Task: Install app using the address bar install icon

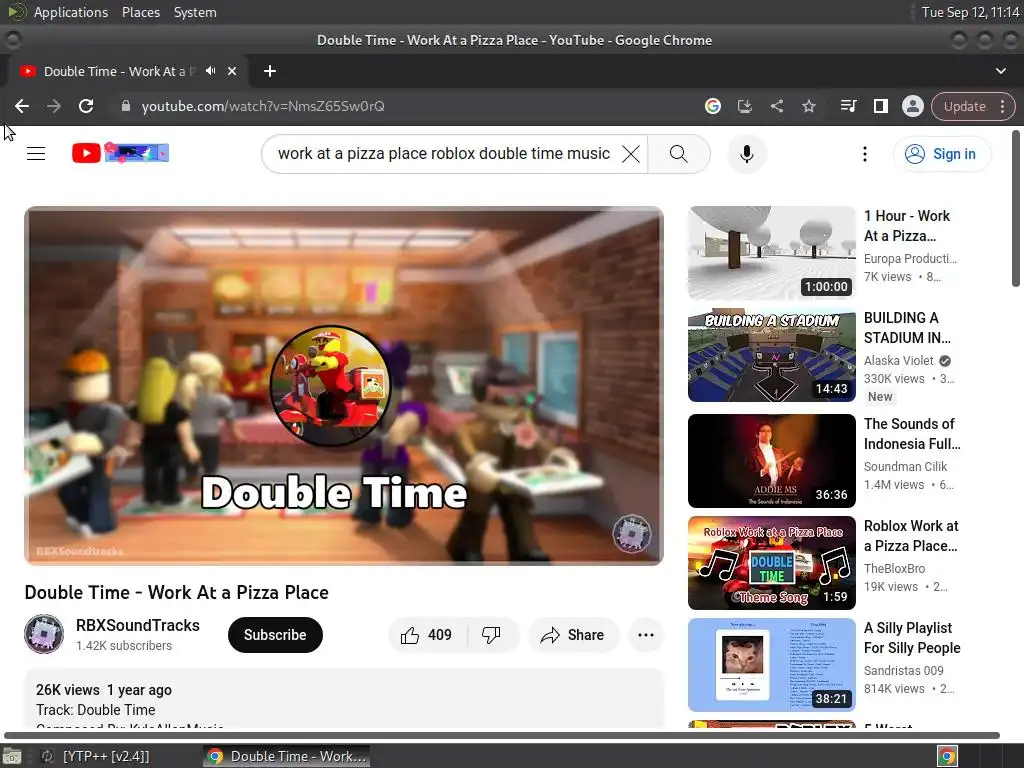Action: [x=744, y=106]
